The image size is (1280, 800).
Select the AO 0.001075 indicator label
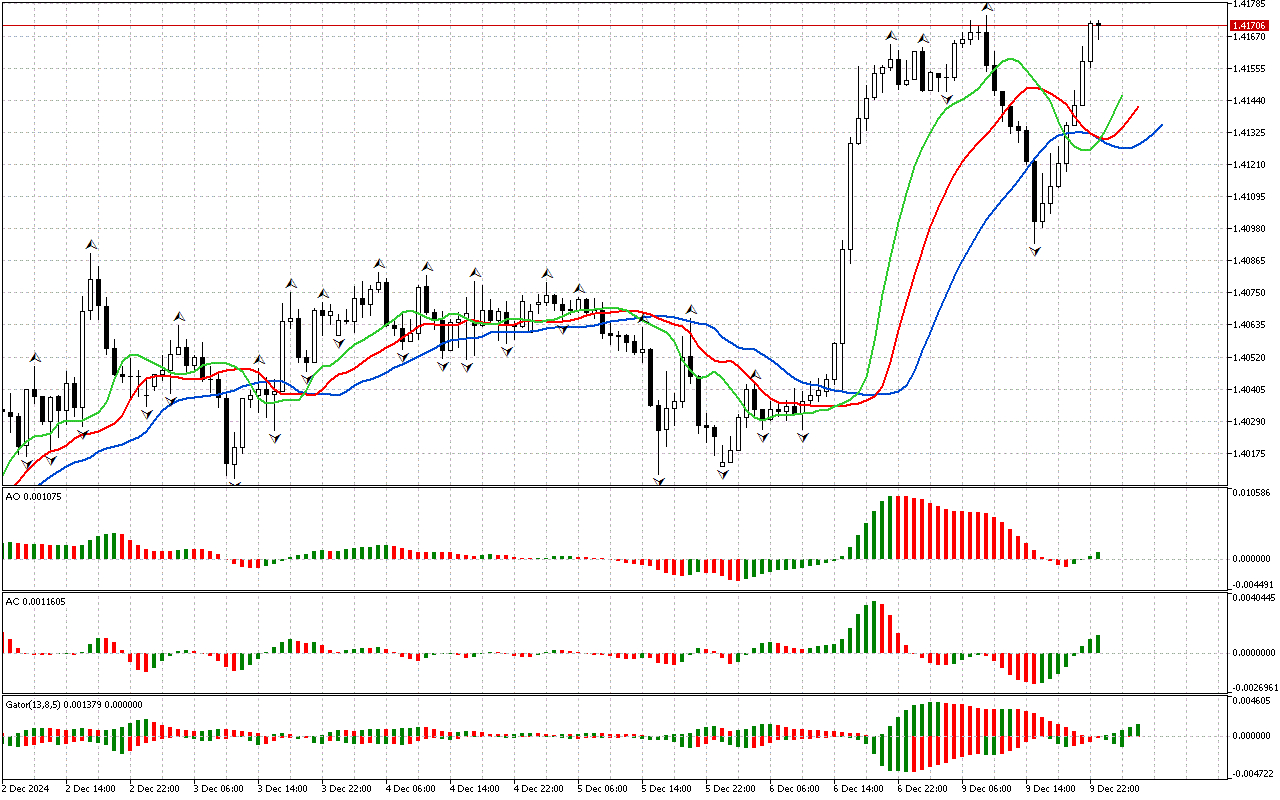pyautogui.click(x=34, y=497)
